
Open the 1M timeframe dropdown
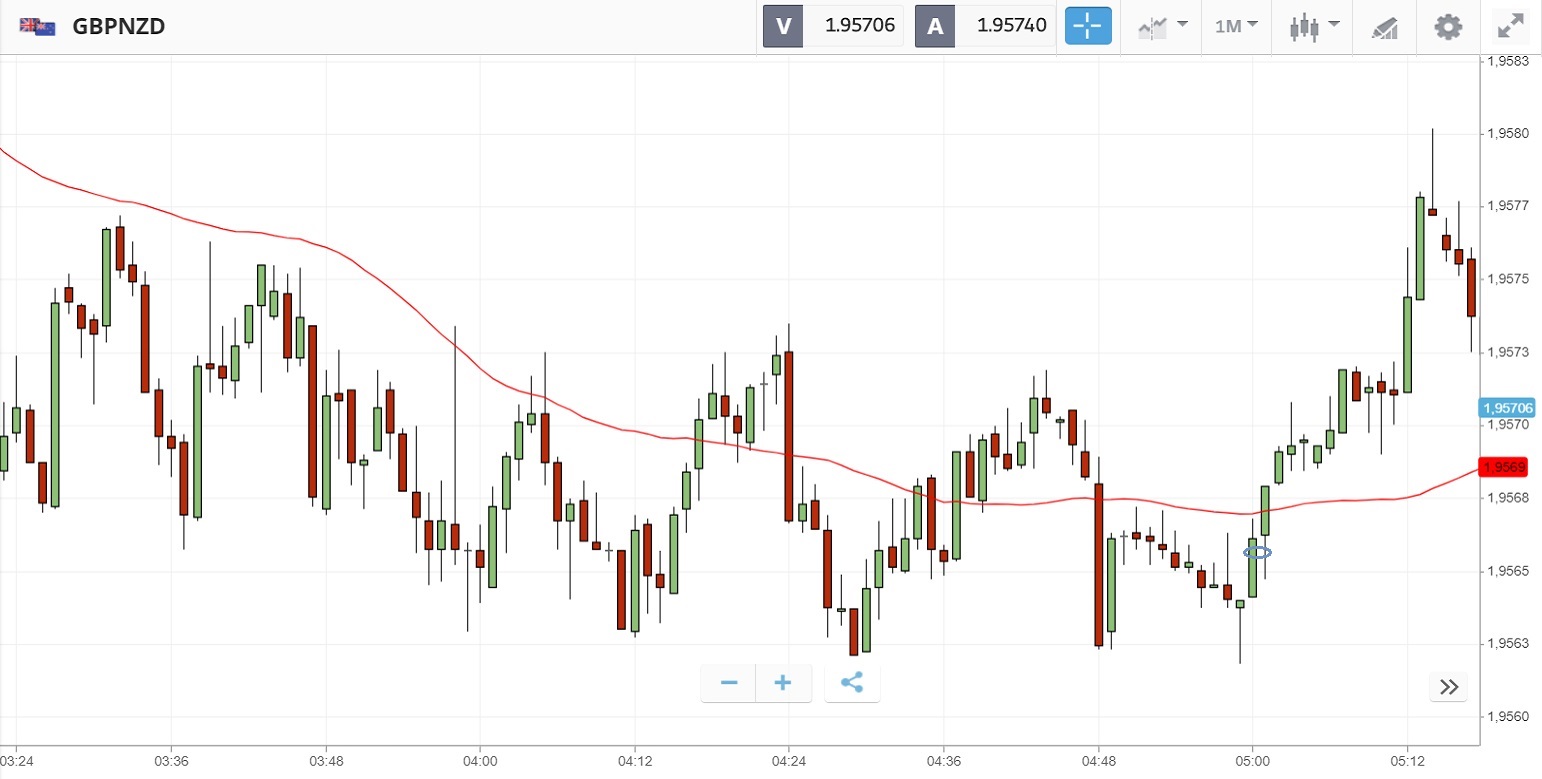[x=1236, y=26]
